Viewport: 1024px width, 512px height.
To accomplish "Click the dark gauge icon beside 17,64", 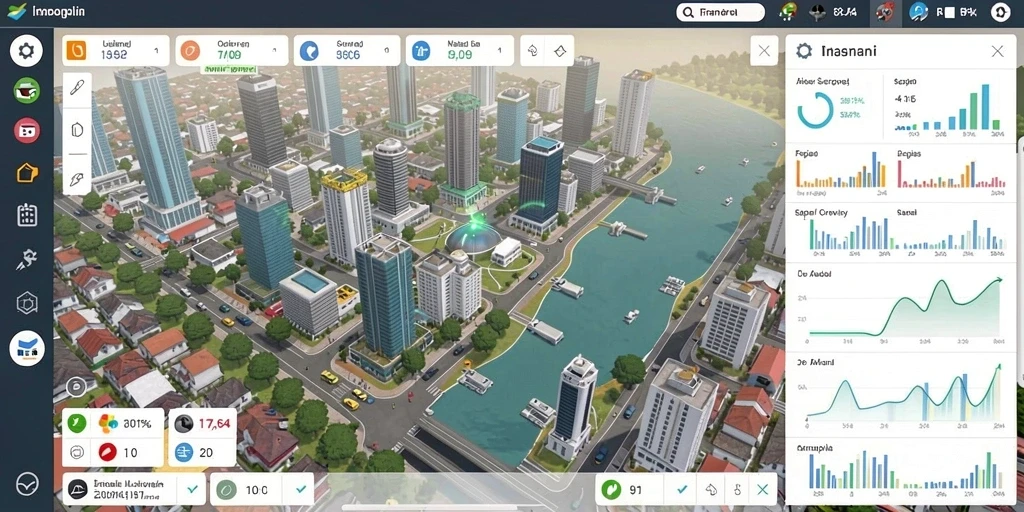I will (184, 423).
